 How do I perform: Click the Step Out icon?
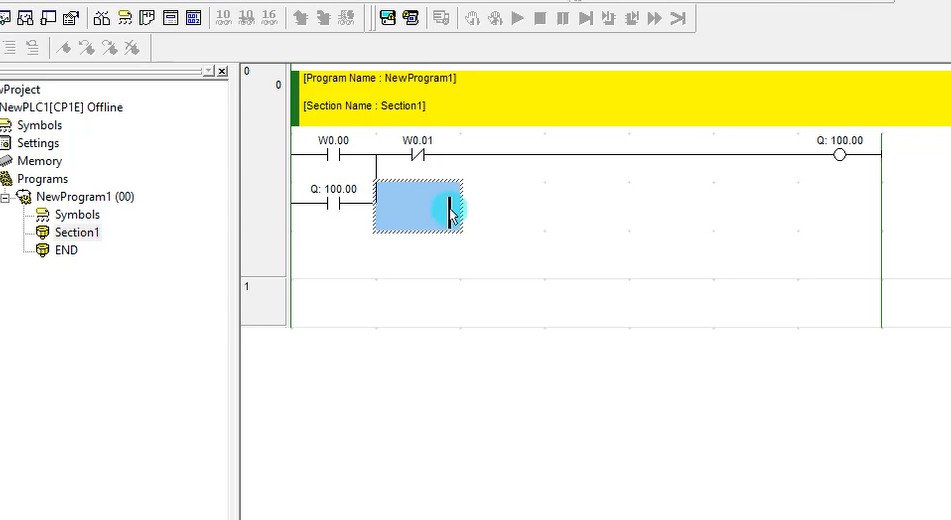pyautogui.click(x=631, y=18)
